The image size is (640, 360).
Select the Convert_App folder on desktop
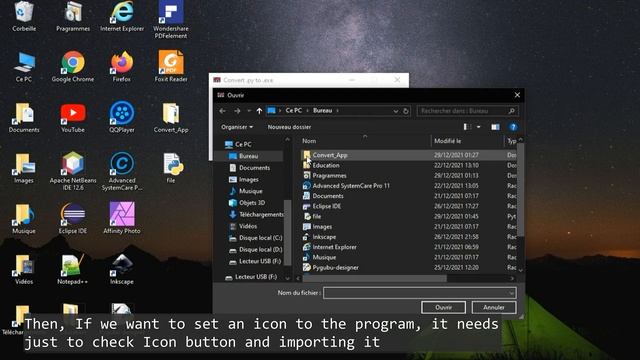pyautogui.click(x=171, y=118)
